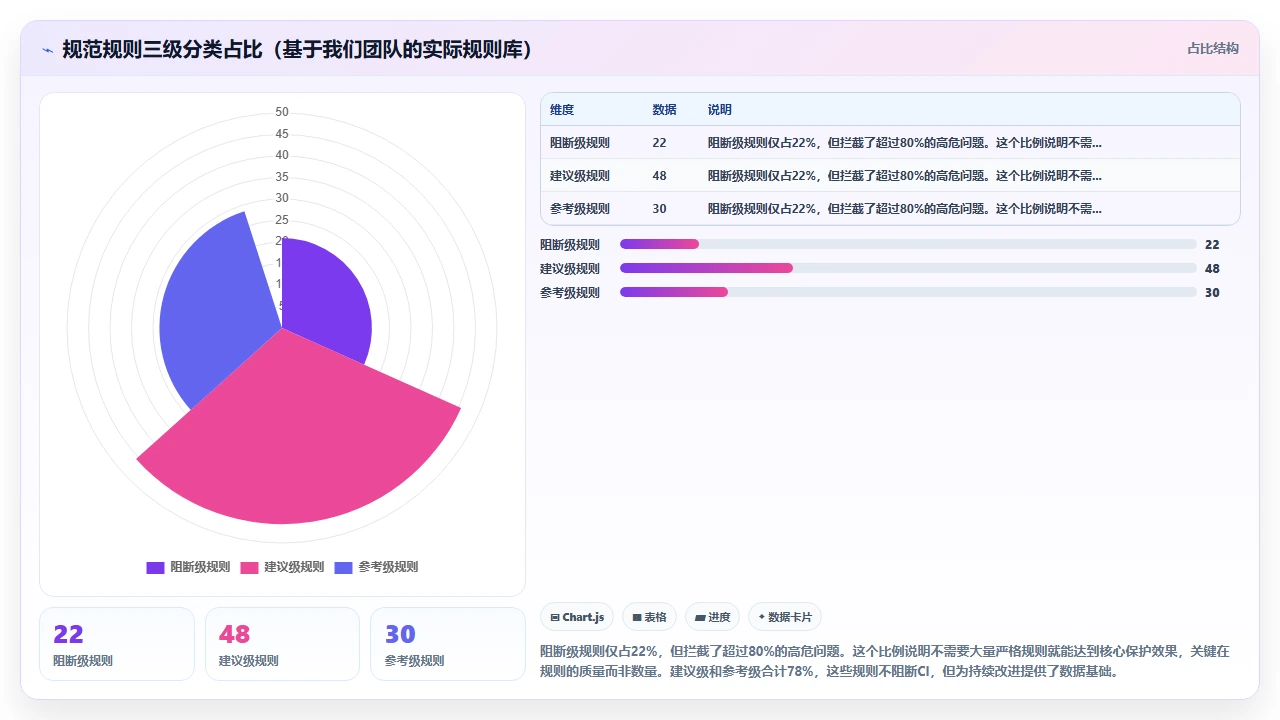The image size is (1280, 720).
Task: Click the 维度 table column header
Action: (x=562, y=110)
